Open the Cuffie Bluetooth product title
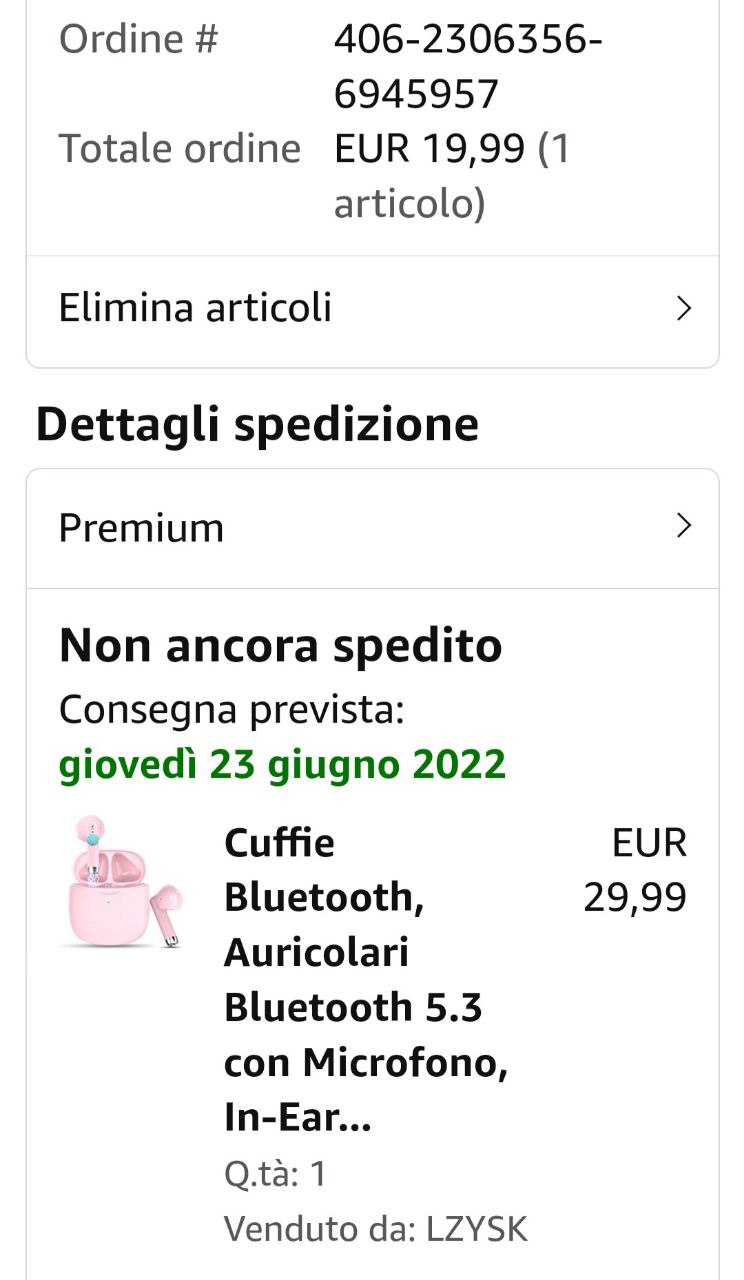744x1280 pixels. click(366, 979)
